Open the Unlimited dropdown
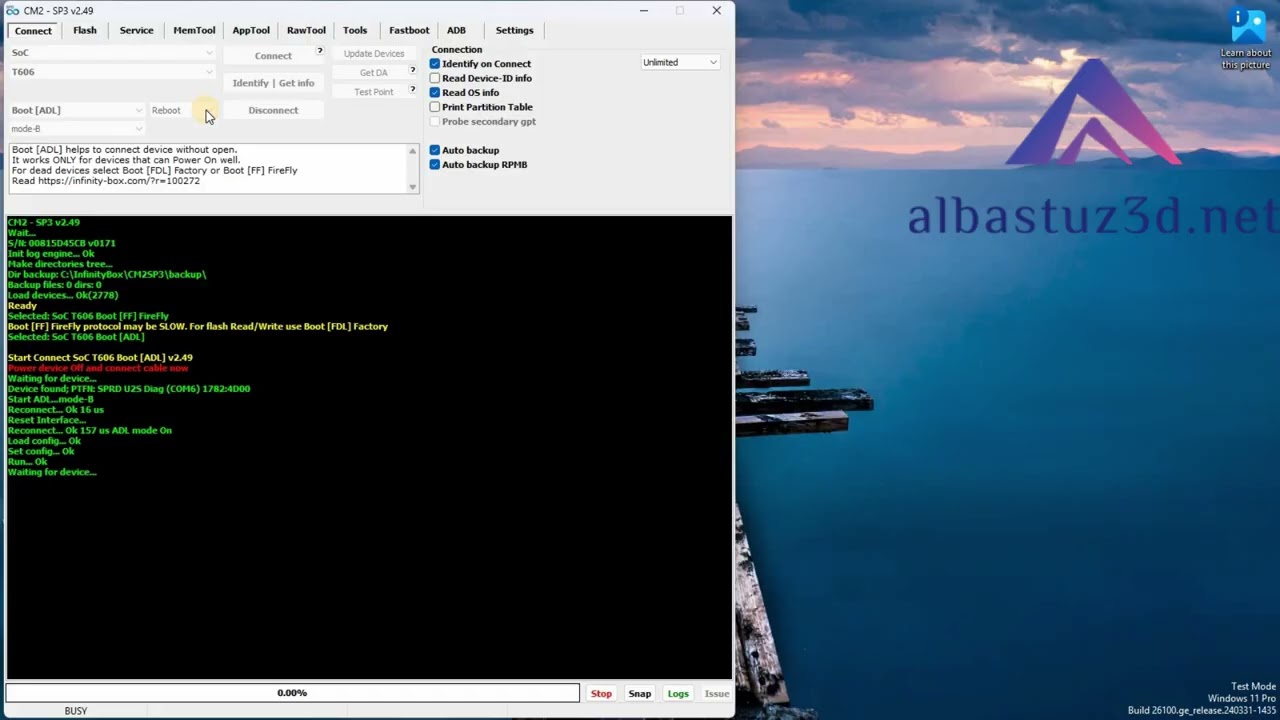 680,62
